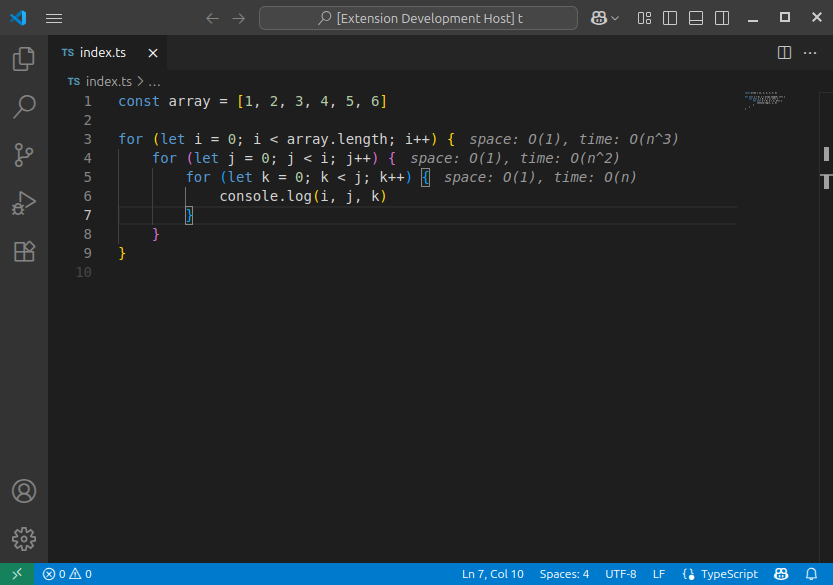
Task: Click the minimap code preview
Action: tap(765, 100)
